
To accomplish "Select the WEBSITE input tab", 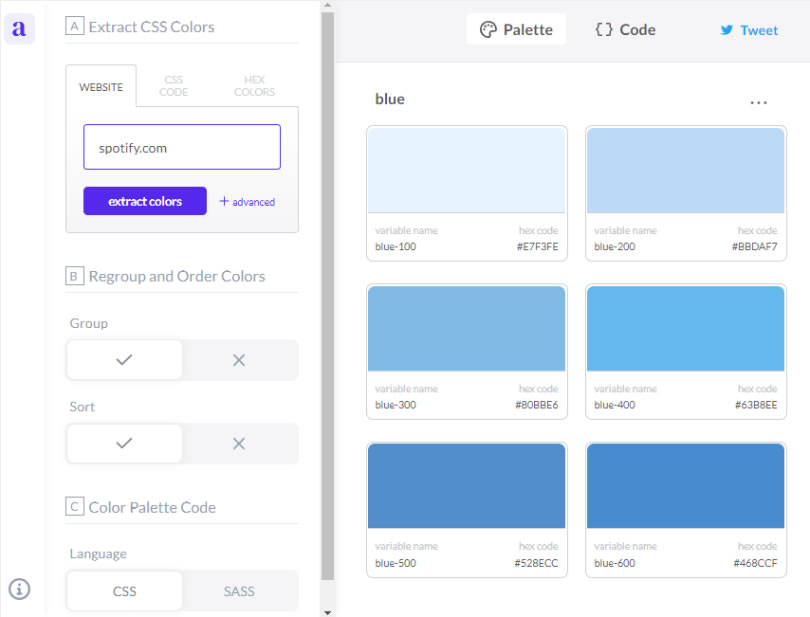I will (101, 87).
